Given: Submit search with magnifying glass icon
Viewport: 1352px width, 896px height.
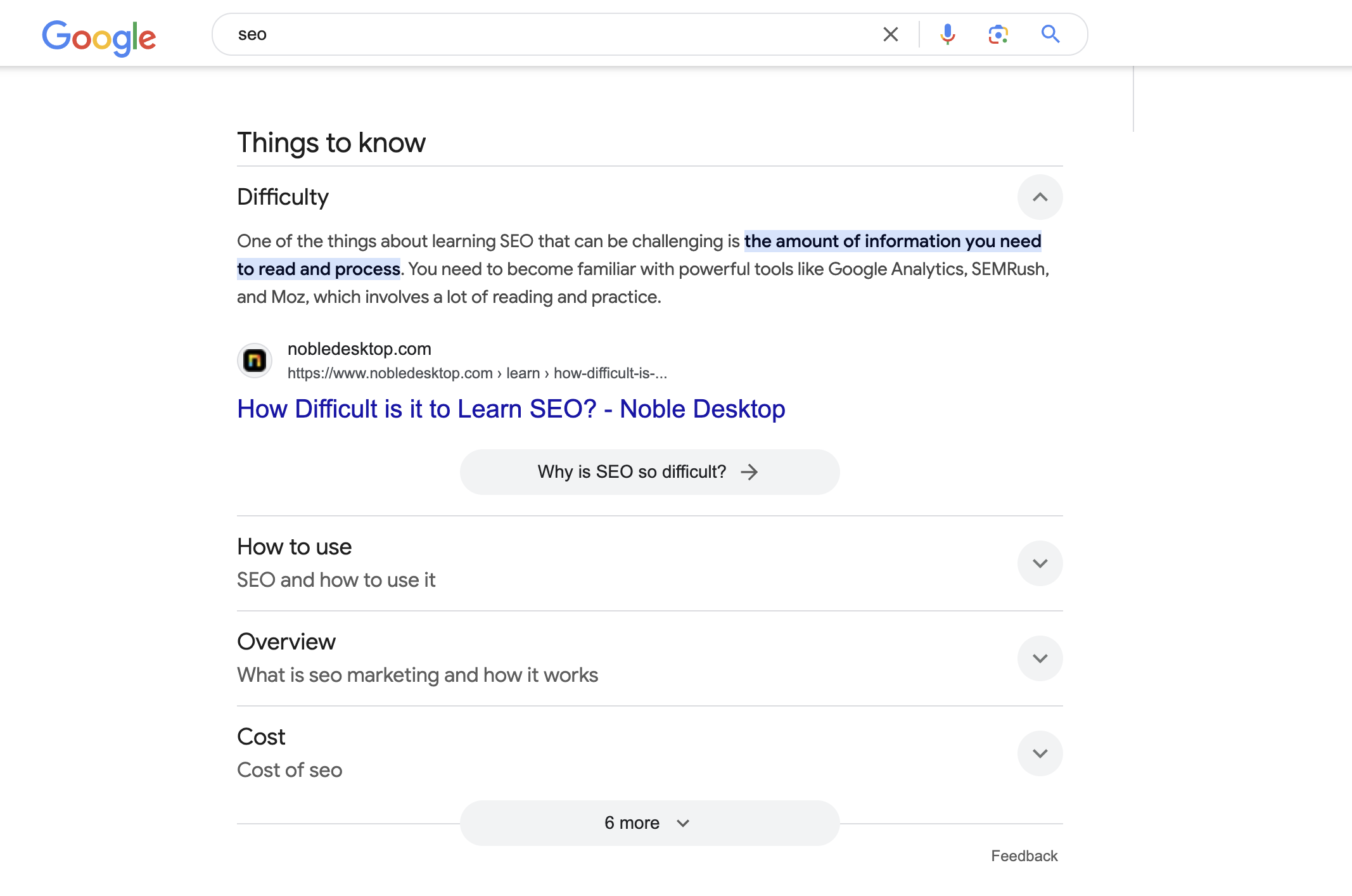Looking at the screenshot, I should [1050, 34].
